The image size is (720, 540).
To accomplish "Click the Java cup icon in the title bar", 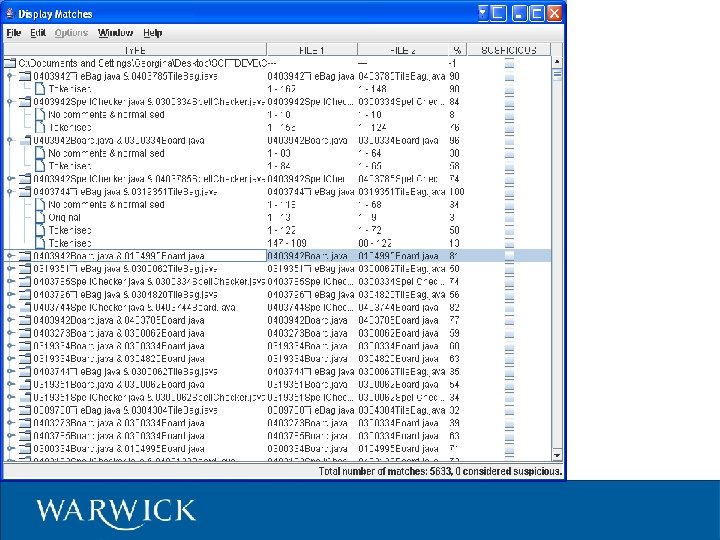I will [10, 14].
